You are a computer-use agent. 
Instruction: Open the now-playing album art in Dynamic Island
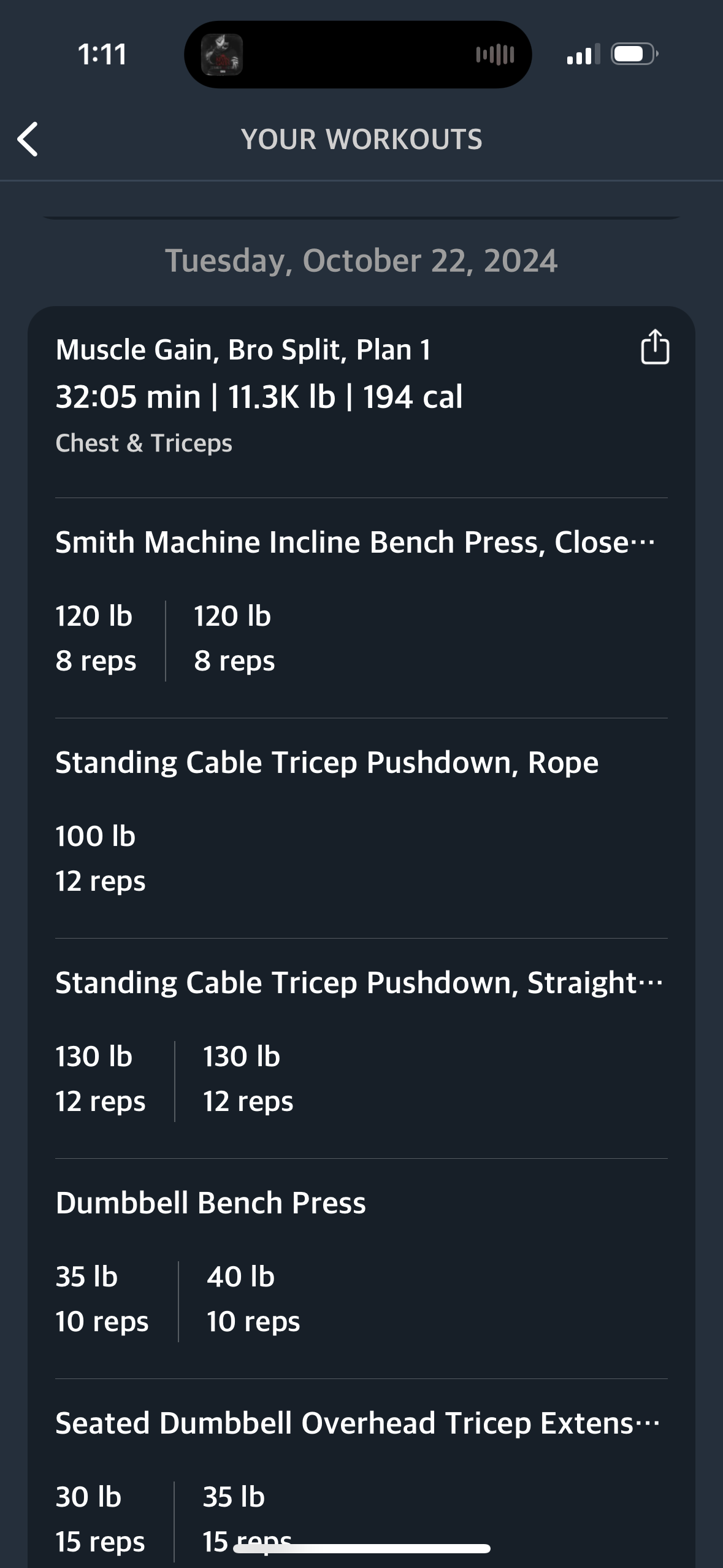pyautogui.click(x=222, y=55)
